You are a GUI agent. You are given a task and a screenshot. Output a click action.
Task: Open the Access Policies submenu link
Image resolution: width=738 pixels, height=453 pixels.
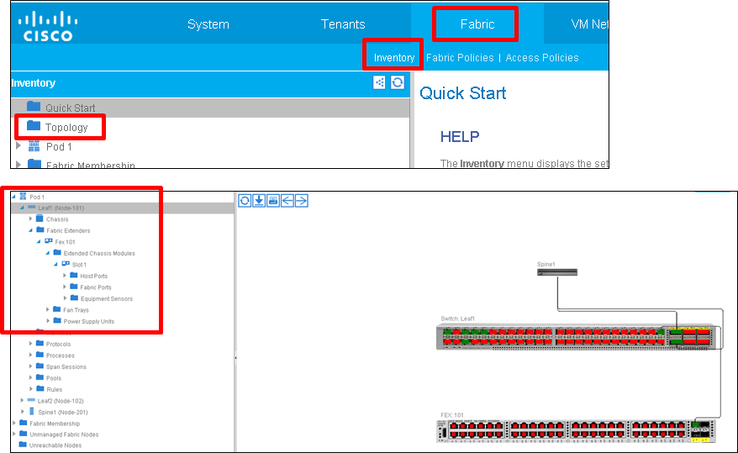pos(542,58)
